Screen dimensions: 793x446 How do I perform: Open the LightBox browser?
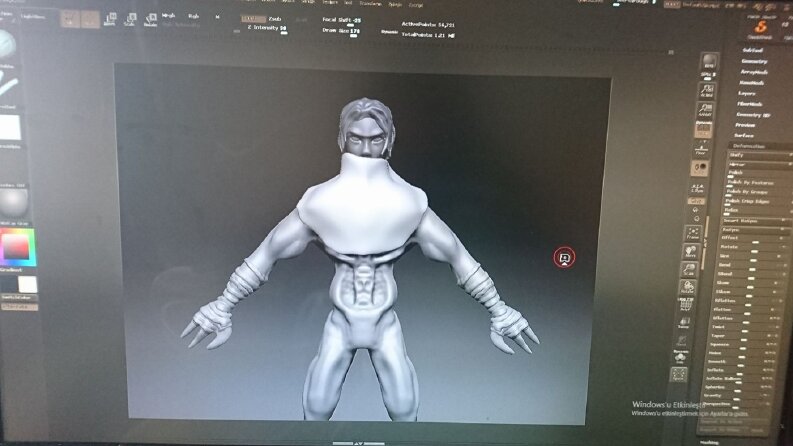tap(32, 16)
